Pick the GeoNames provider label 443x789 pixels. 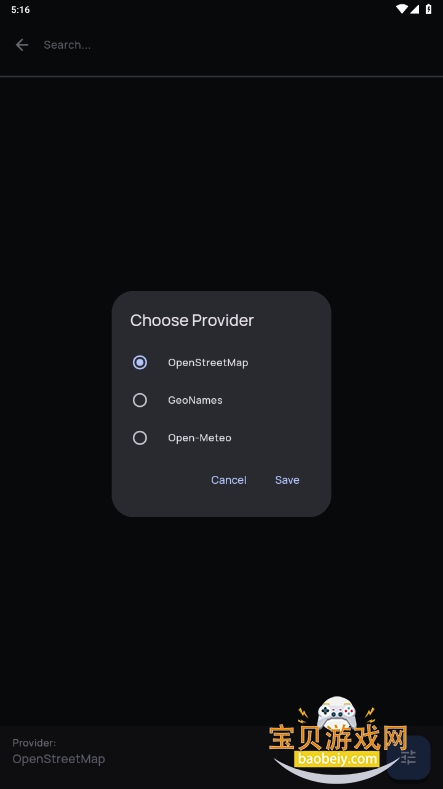195,400
